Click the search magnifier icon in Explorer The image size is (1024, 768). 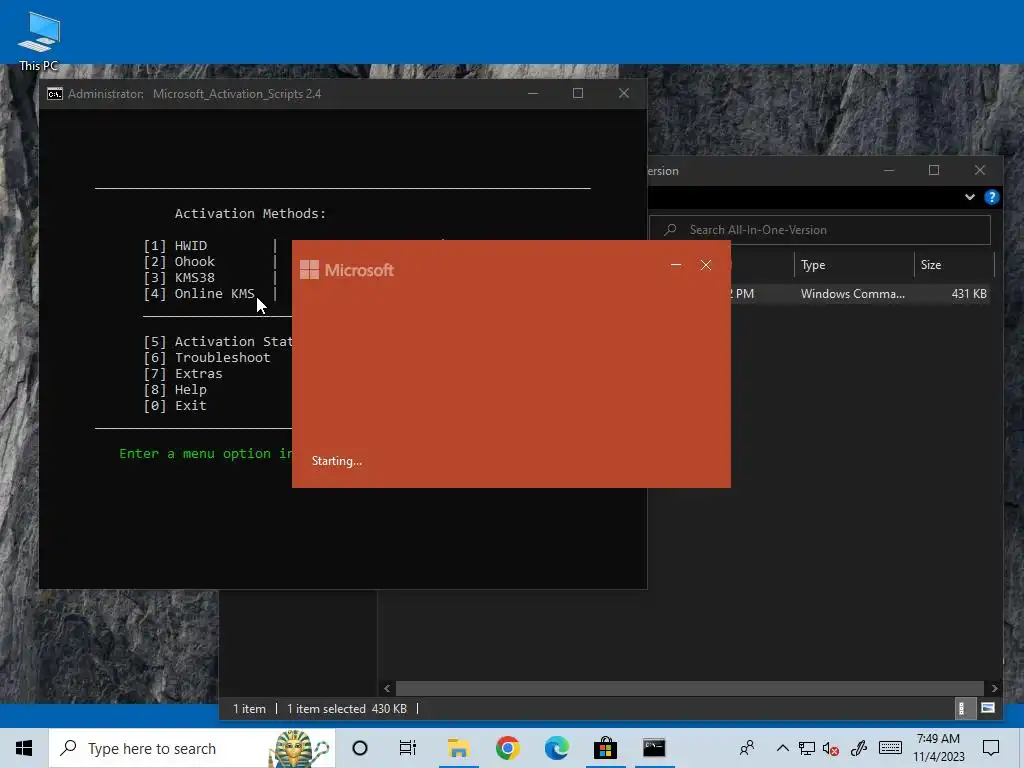670,230
